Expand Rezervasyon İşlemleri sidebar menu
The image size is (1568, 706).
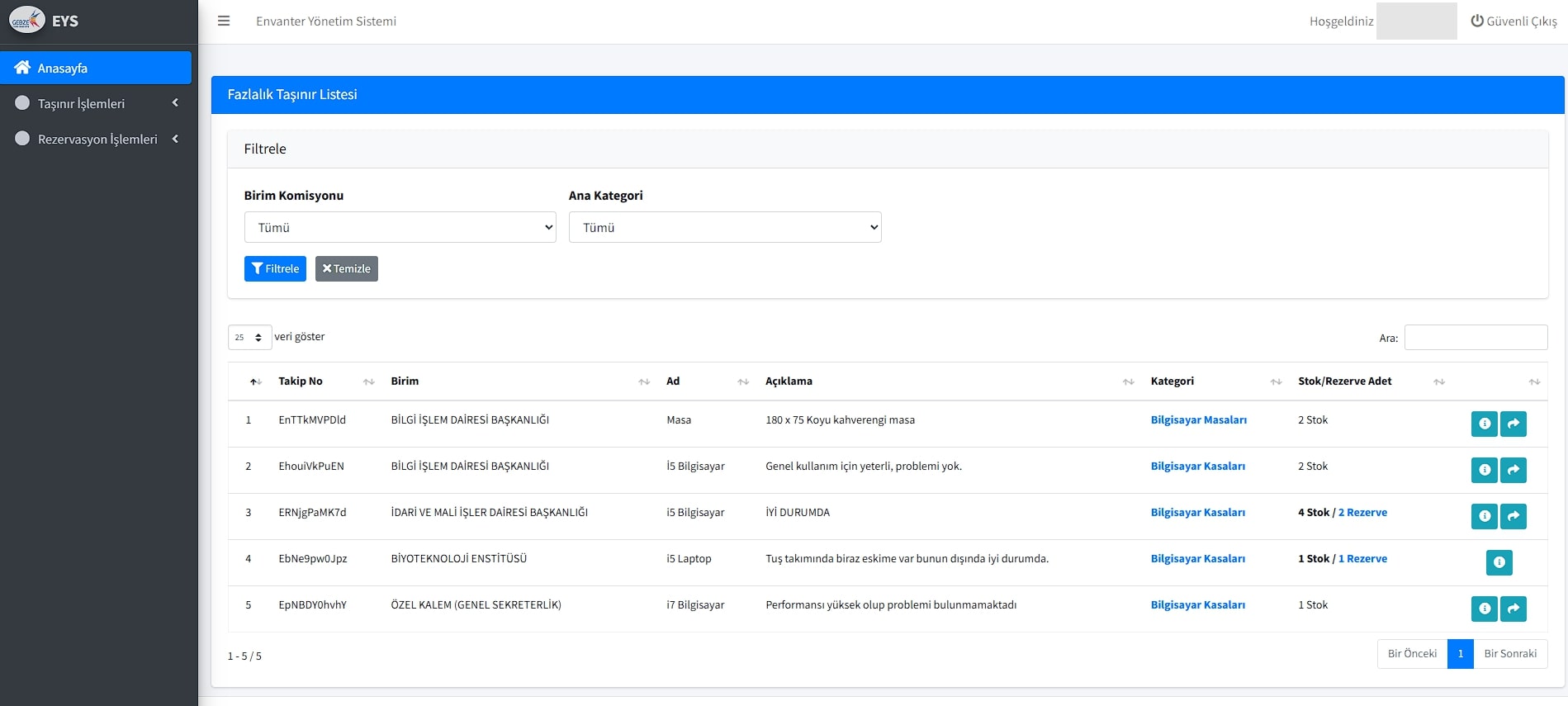tap(97, 140)
